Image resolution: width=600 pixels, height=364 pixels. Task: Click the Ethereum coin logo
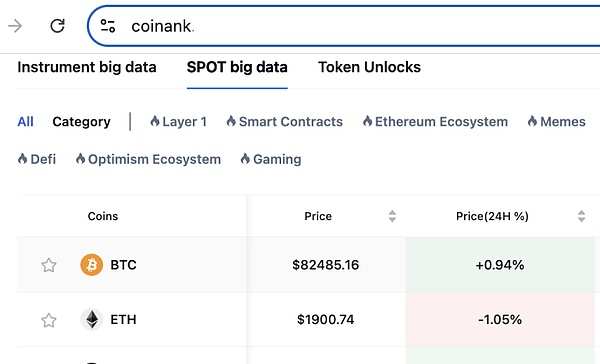tap(91, 319)
